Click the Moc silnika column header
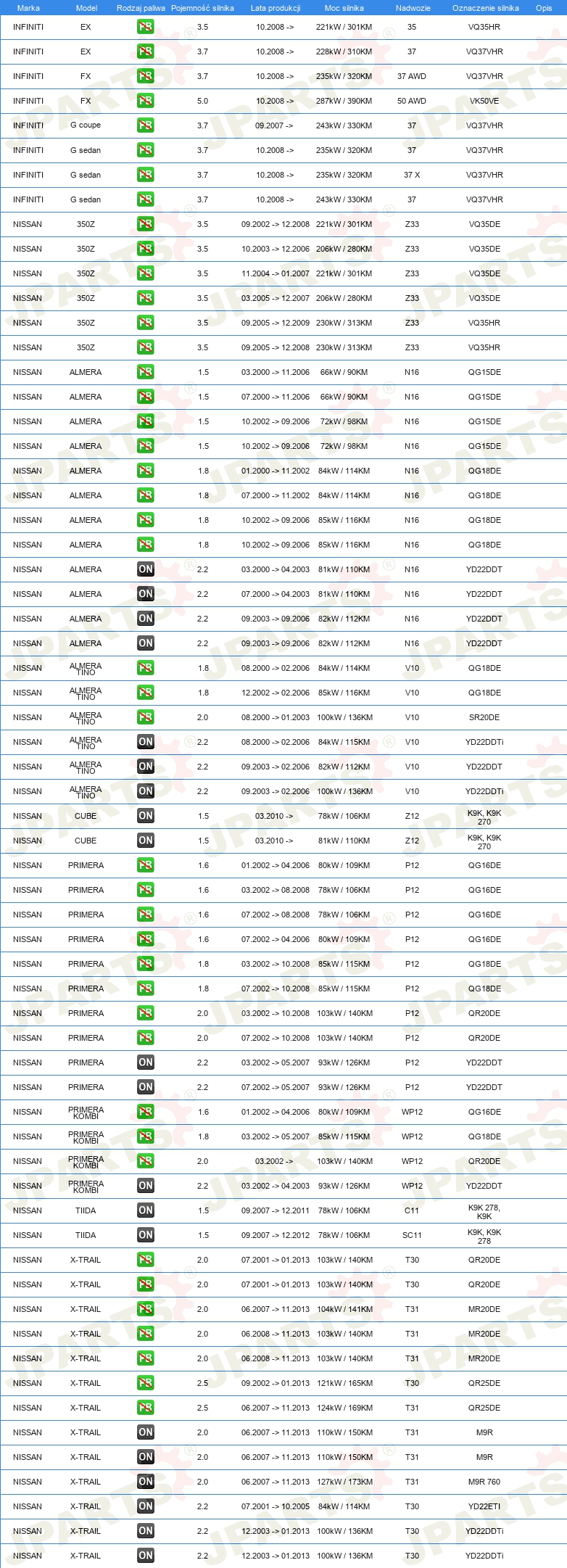This screenshot has height=1568, width=567. (344, 8)
